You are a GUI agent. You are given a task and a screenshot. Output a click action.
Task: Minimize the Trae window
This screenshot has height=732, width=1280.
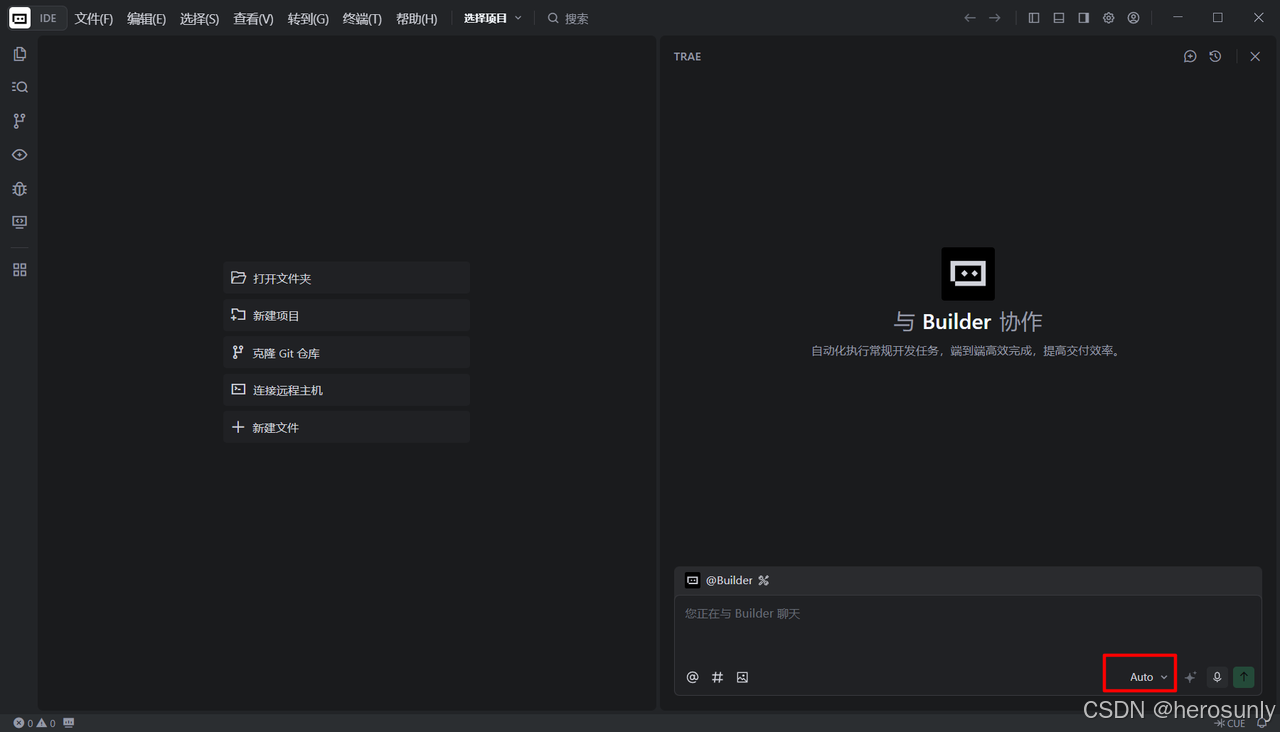[1177, 18]
